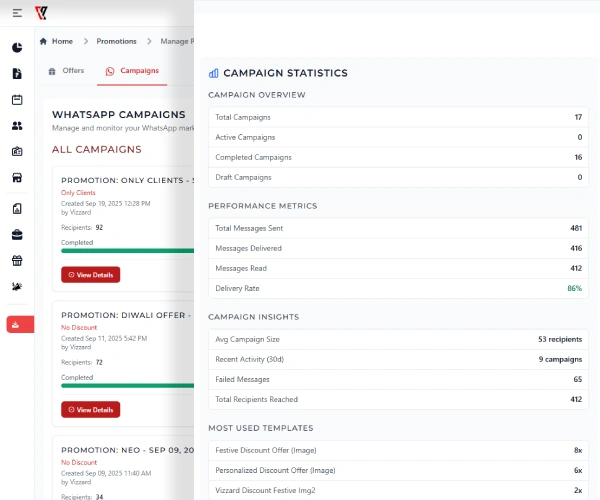Open Promotions breadcrumb link
Screen dimensions: 600x500
(116, 41)
